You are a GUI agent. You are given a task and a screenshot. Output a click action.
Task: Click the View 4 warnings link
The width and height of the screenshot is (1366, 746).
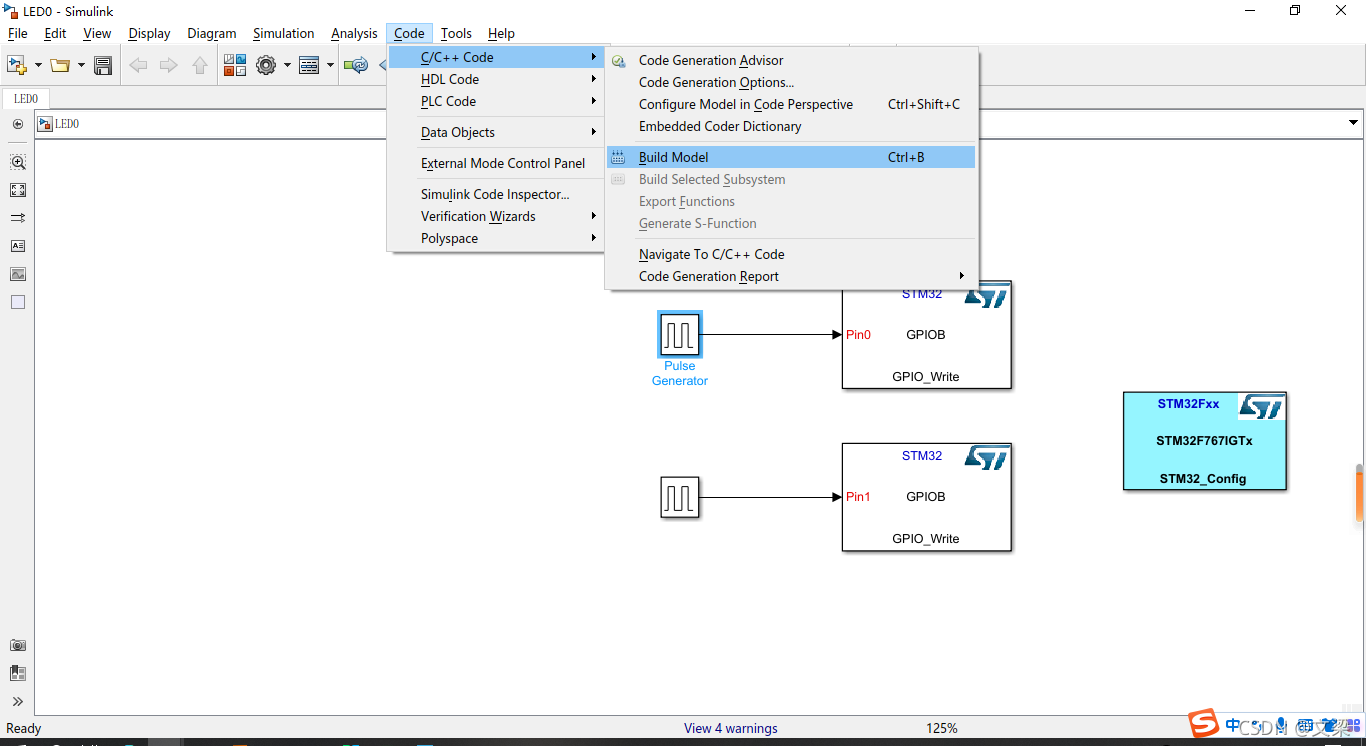pos(731,728)
